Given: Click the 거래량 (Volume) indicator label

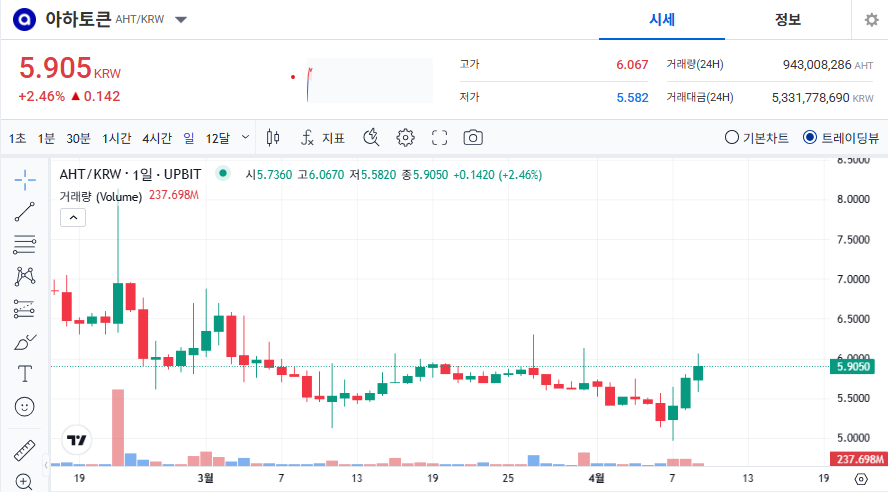Looking at the screenshot, I should 100,196.
